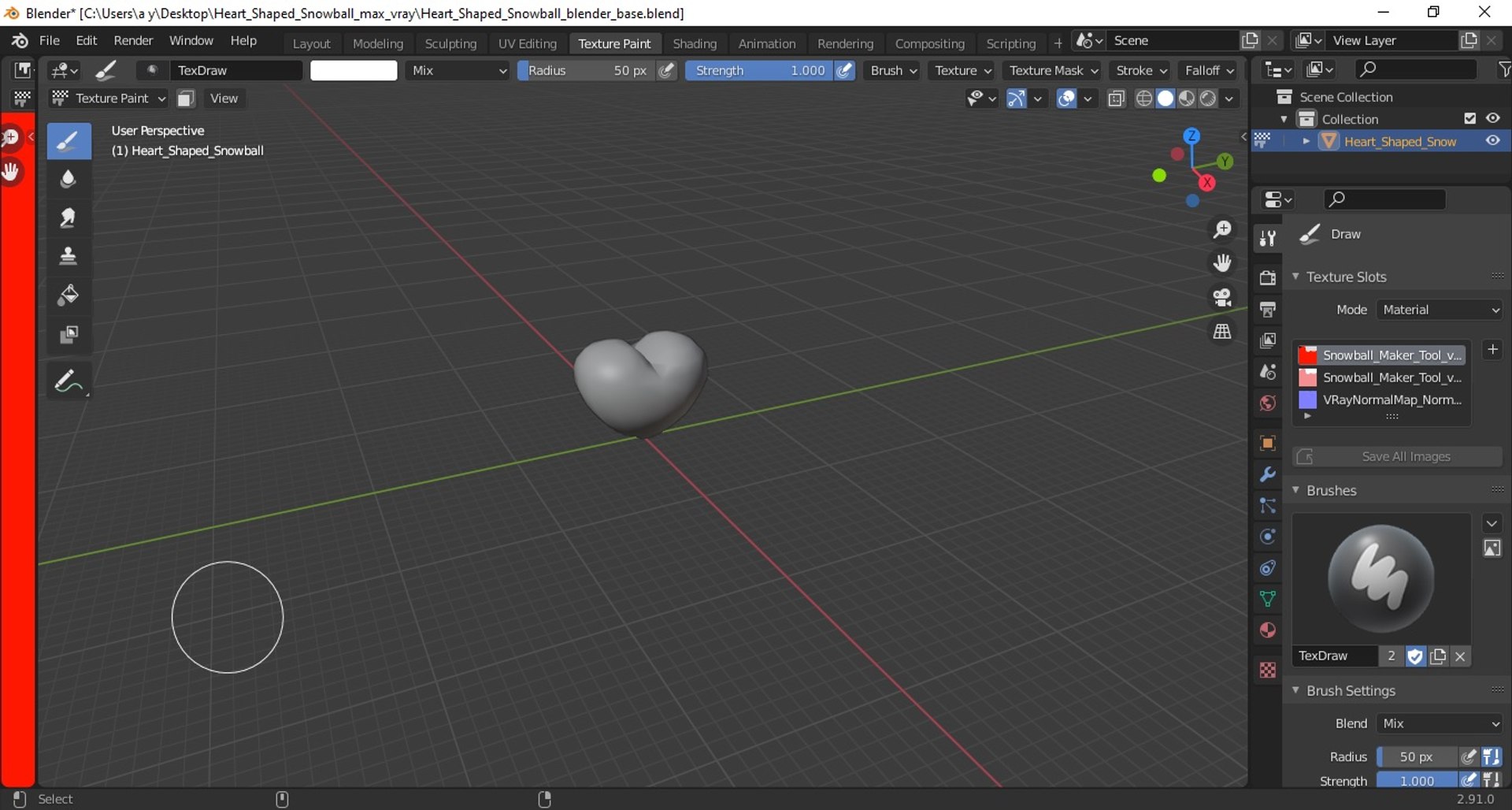Toggle Collection exclude checkbox in outliner
The image size is (1512, 810).
1469,118
